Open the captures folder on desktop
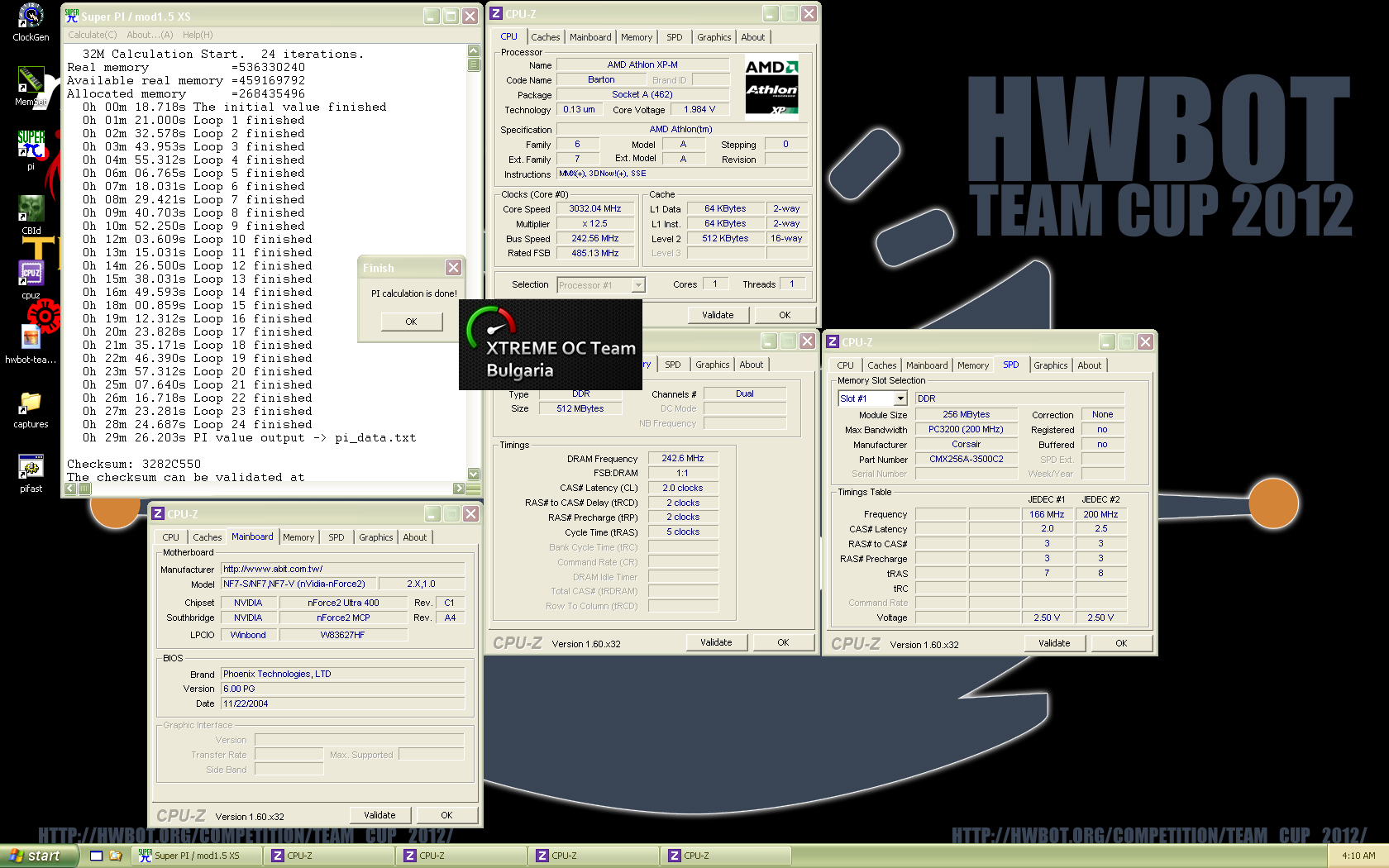Image resolution: width=1389 pixels, height=868 pixels. pyautogui.click(x=31, y=408)
